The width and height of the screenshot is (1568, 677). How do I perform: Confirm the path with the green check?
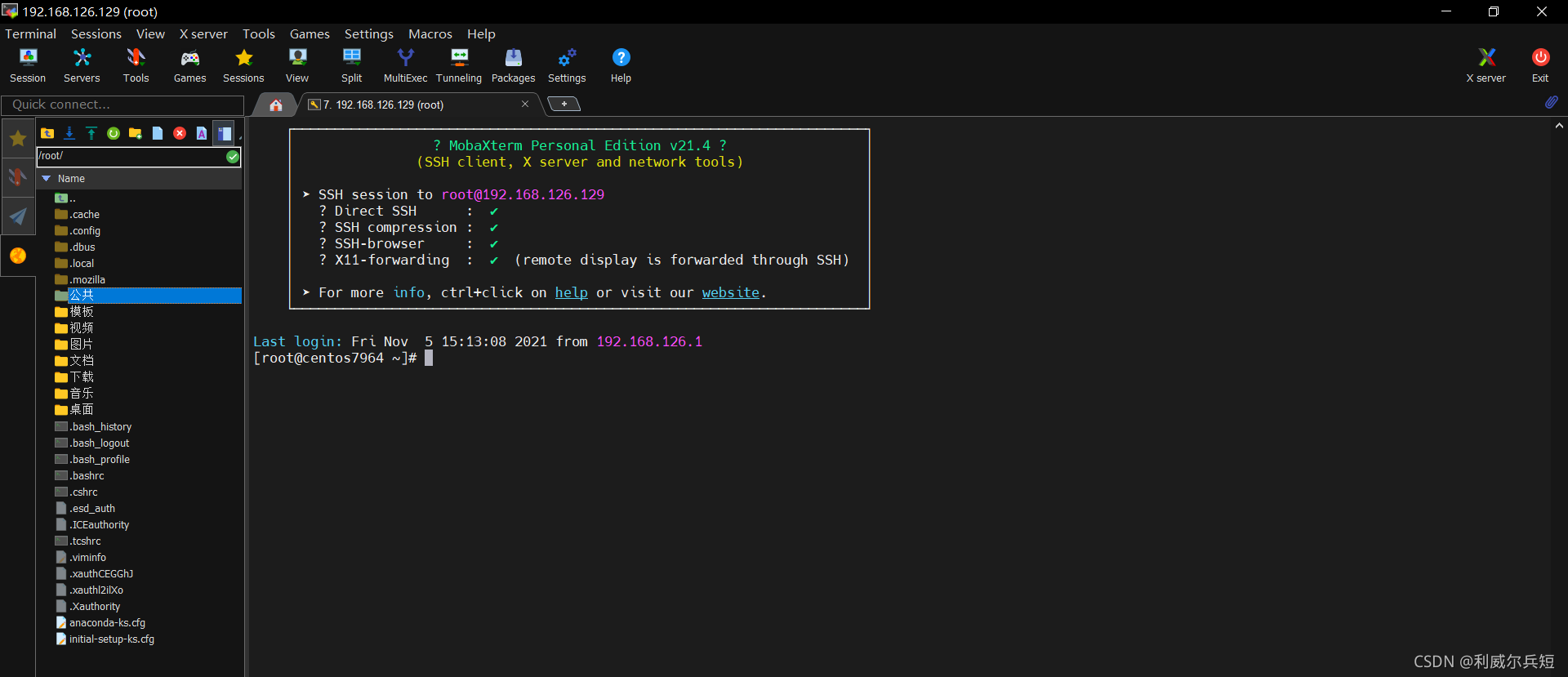coord(233,157)
